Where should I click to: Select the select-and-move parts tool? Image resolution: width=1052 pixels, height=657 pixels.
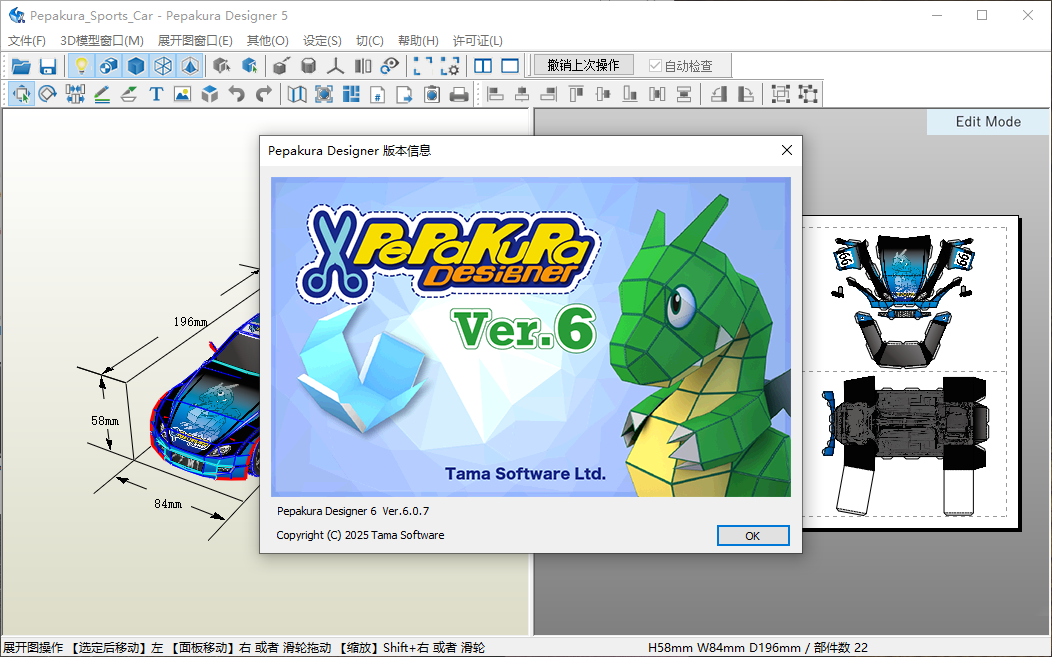coord(21,94)
